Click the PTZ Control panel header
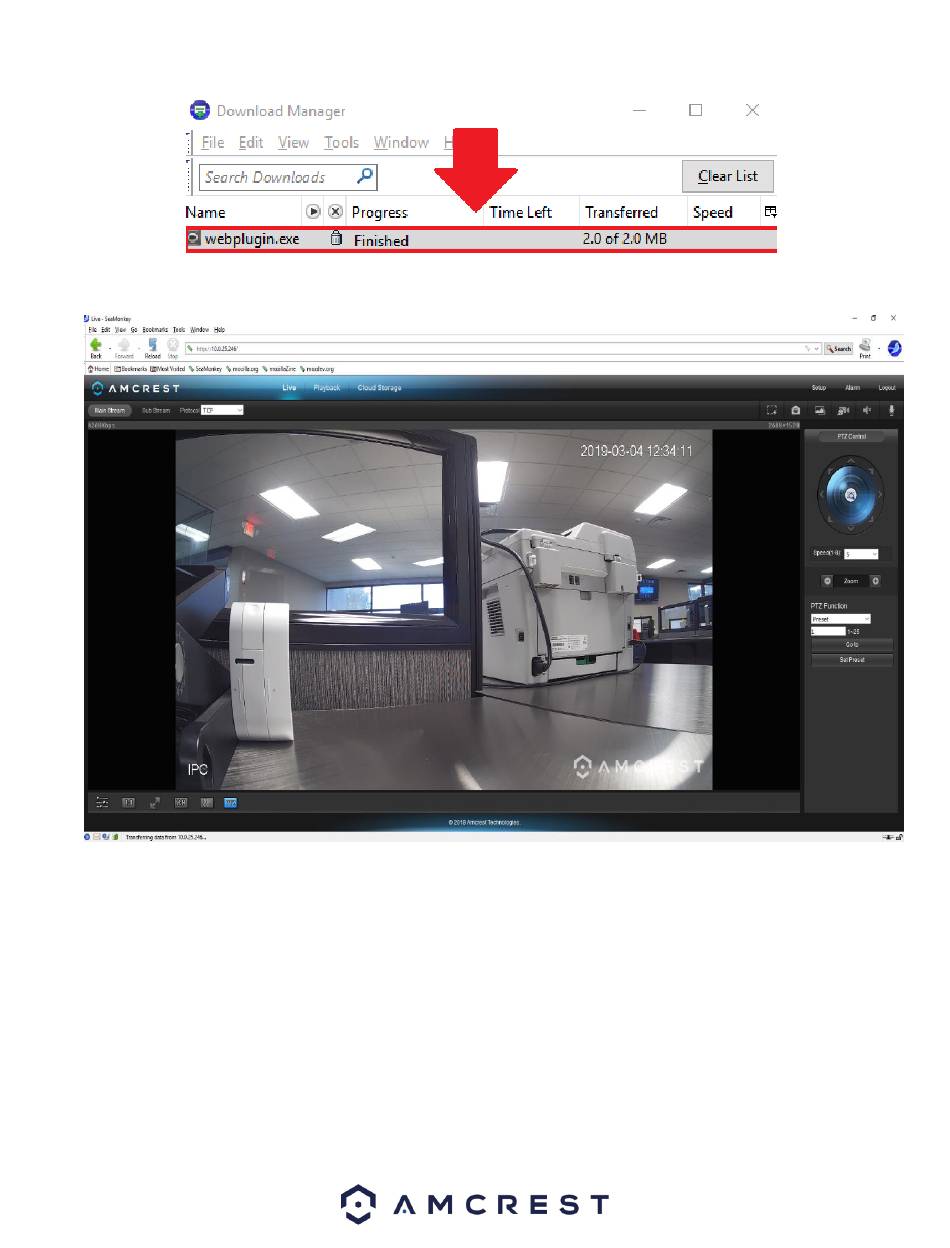The width and height of the screenshot is (950, 1248). [851, 437]
